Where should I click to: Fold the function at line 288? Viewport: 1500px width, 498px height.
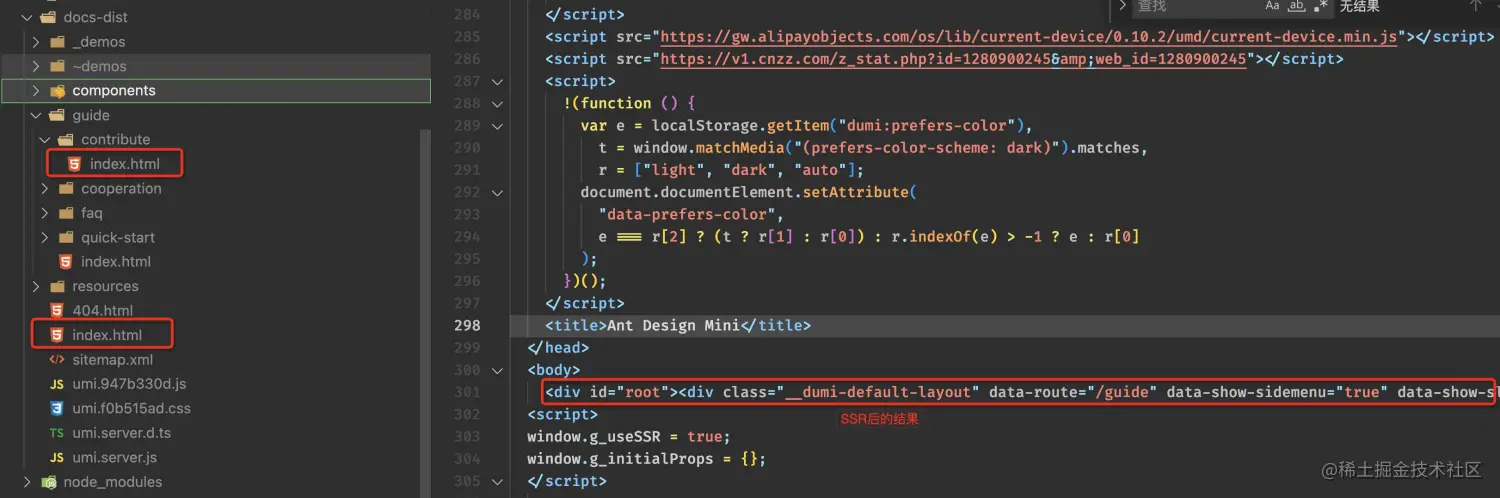[498, 103]
